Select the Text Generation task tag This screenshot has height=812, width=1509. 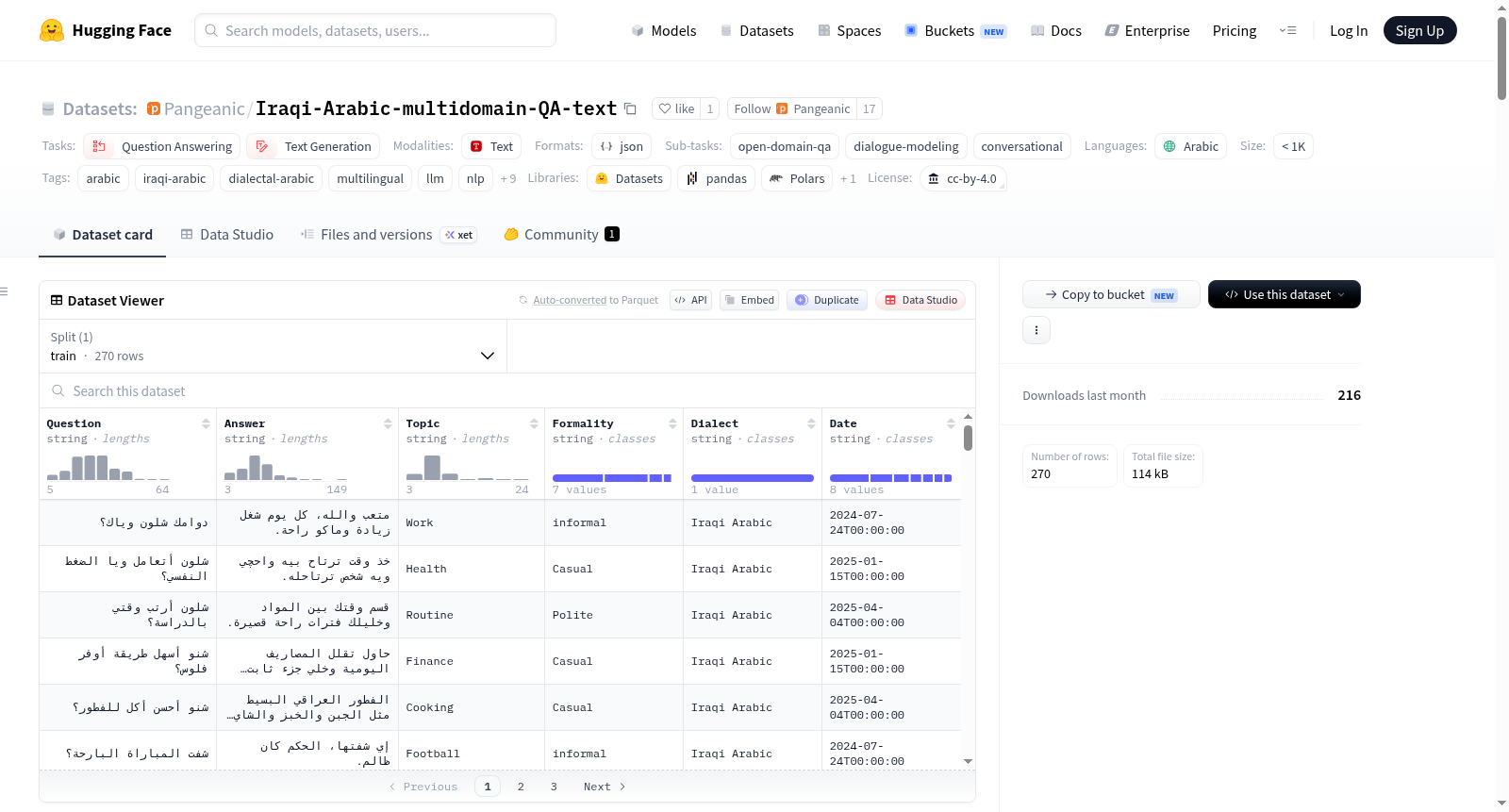tap(313, 146)
